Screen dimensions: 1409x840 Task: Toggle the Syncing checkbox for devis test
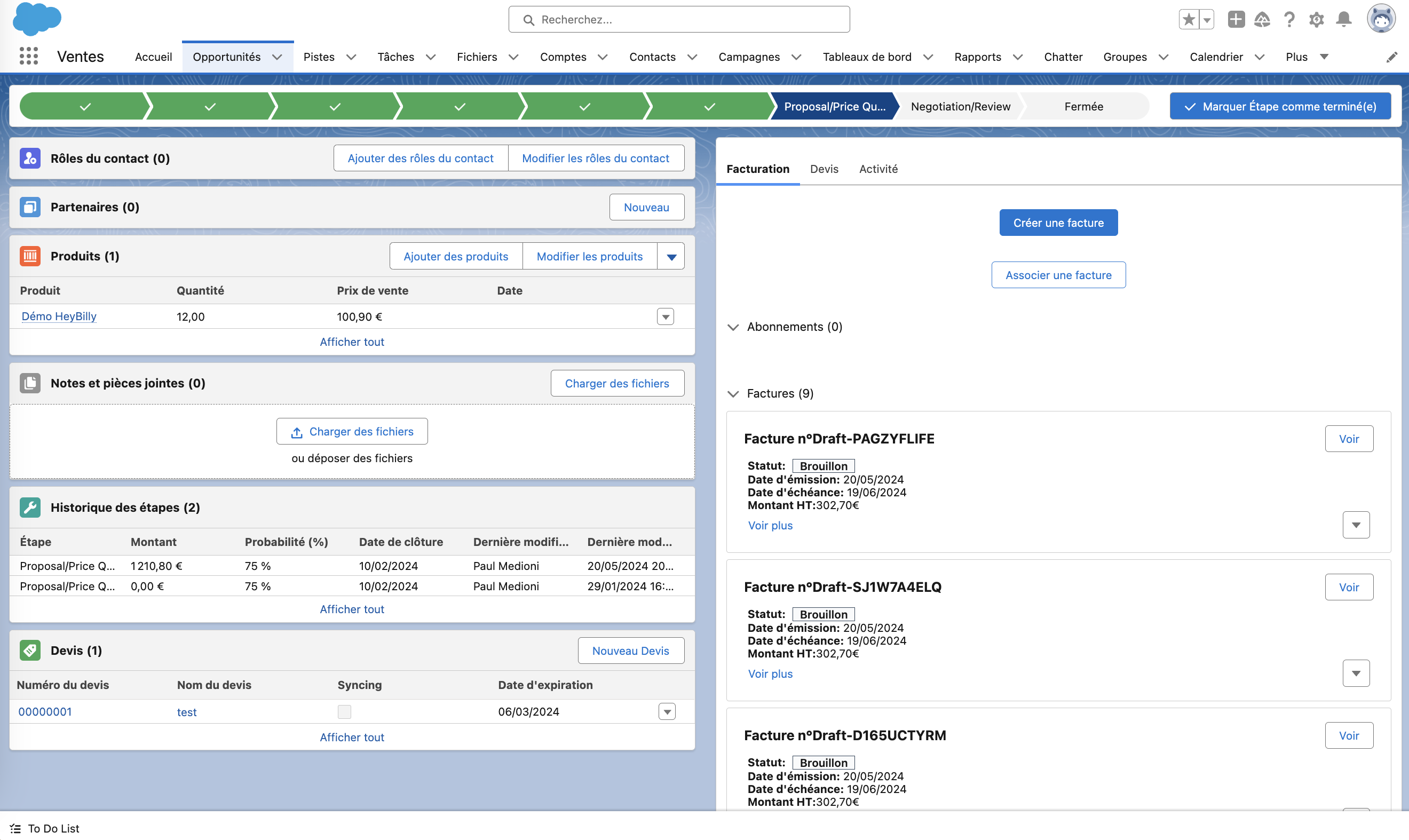tap(344, 711)
